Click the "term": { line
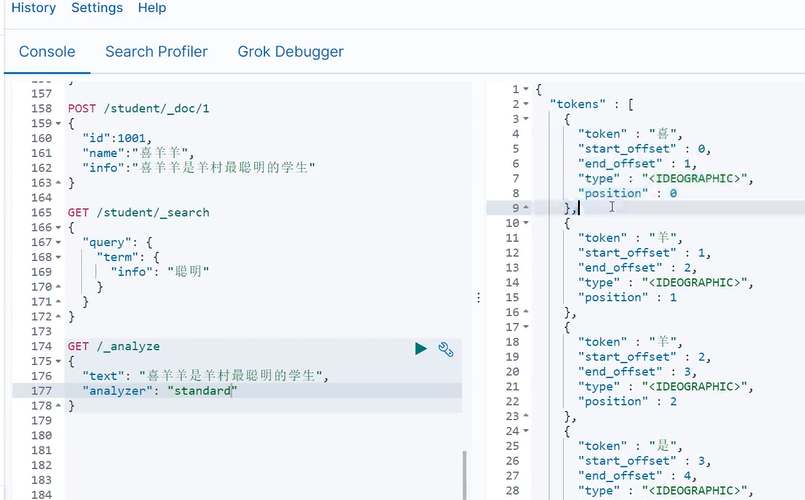 click(128, 257)
